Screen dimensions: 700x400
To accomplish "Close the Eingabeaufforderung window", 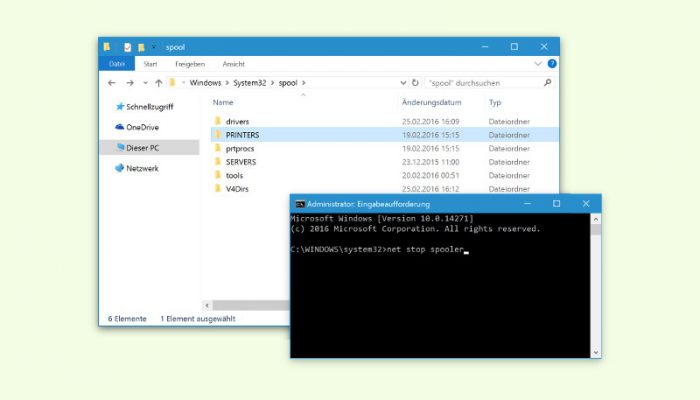I will pyautogui.click(x=586, y=204).
